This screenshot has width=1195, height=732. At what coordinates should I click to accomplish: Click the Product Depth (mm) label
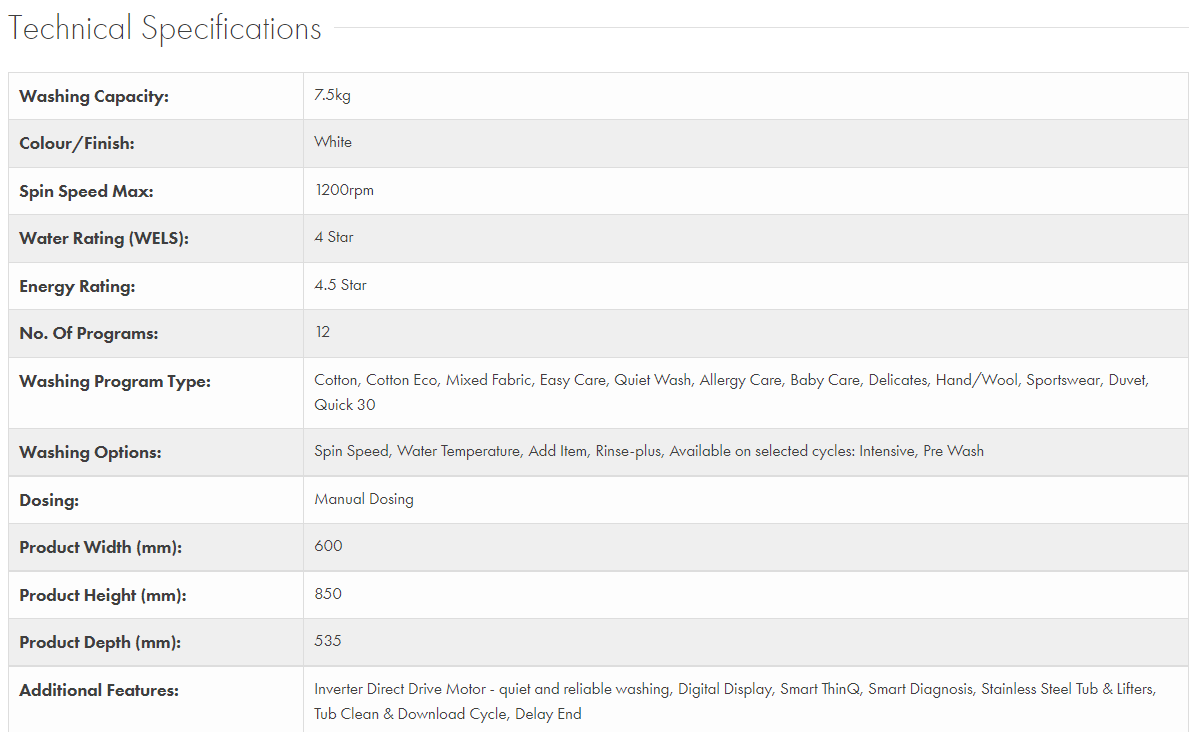coord(100,643)
